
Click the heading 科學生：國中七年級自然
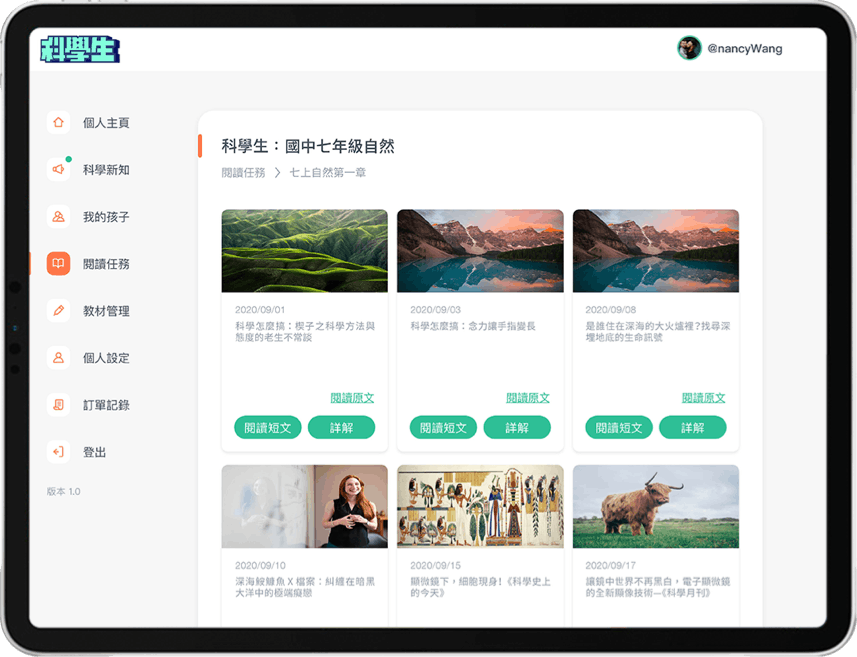308,146
